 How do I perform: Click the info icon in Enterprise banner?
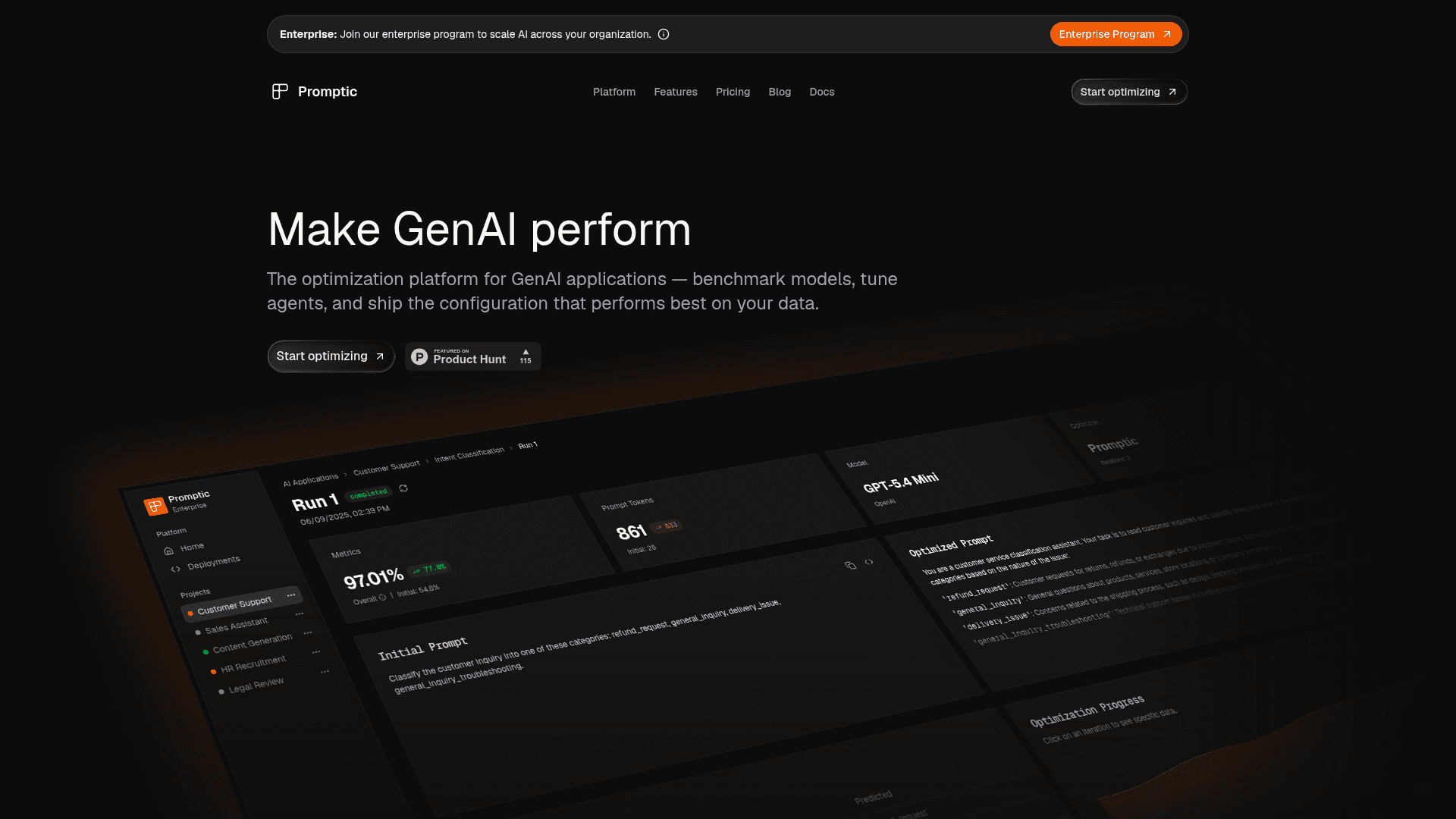664,34
